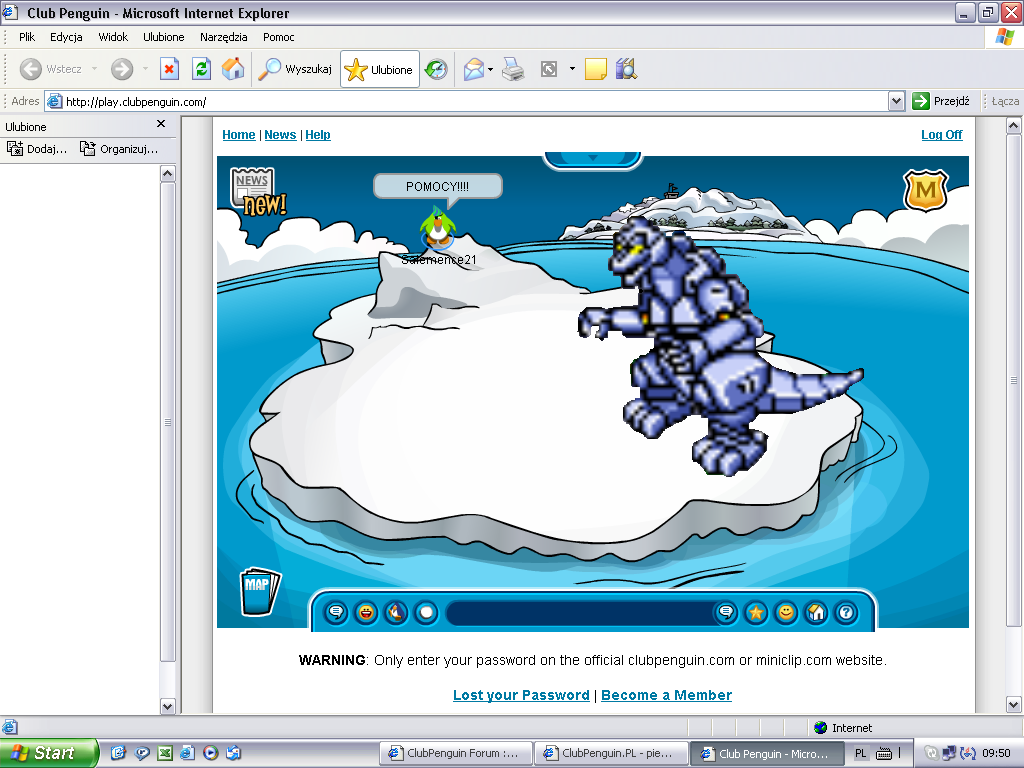
Task: Click the News link
Action: 280,135
